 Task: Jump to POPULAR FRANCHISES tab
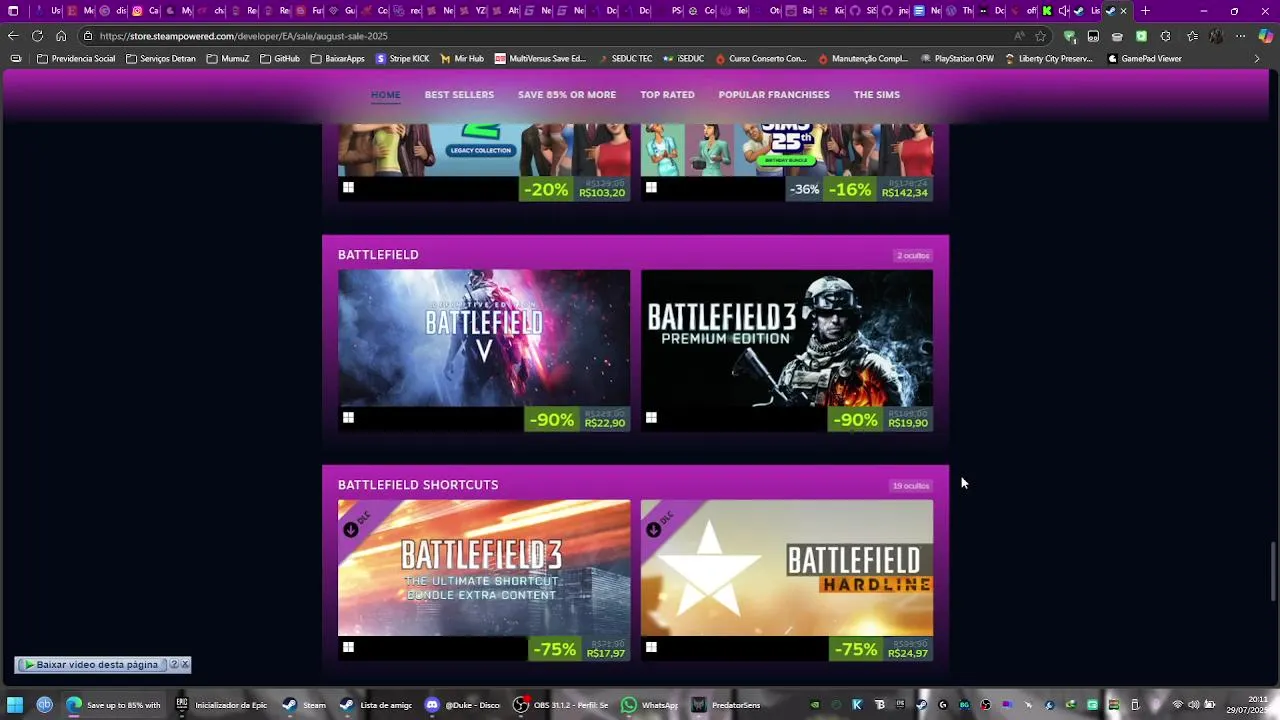(774, 95)
